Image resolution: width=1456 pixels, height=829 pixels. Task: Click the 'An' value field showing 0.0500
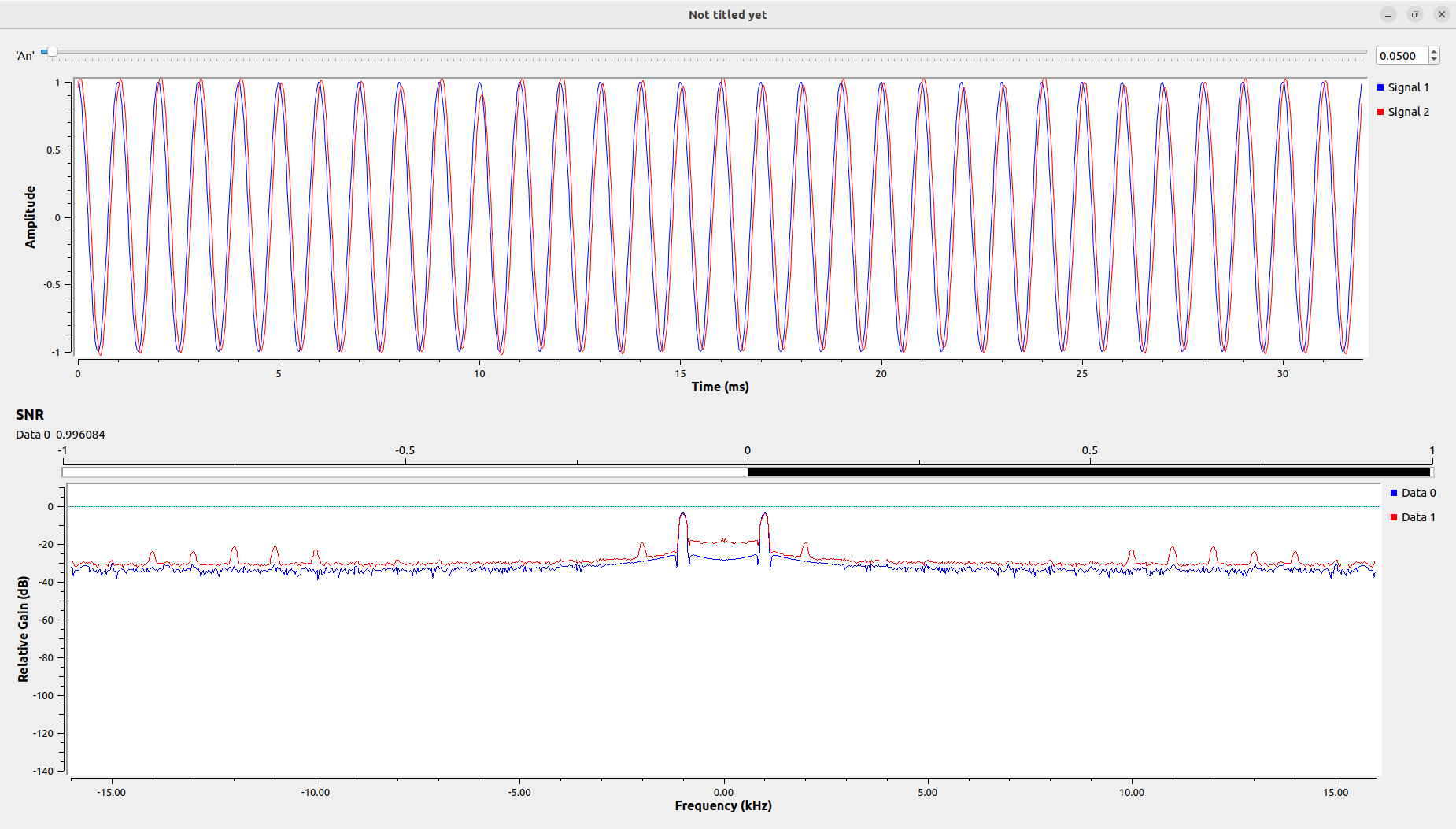(1402, 56)
